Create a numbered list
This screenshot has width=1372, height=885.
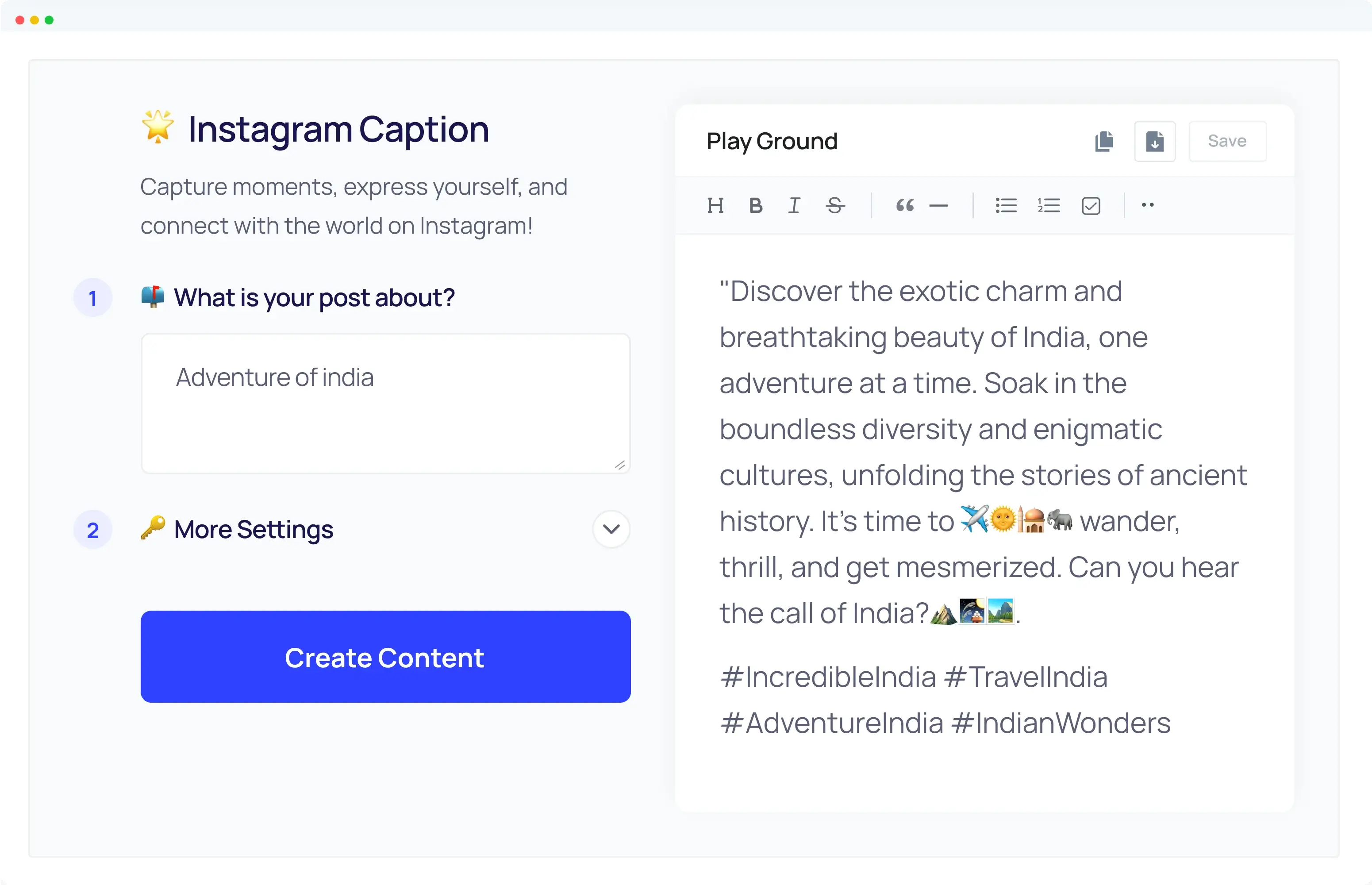[x=1048, y=205]
